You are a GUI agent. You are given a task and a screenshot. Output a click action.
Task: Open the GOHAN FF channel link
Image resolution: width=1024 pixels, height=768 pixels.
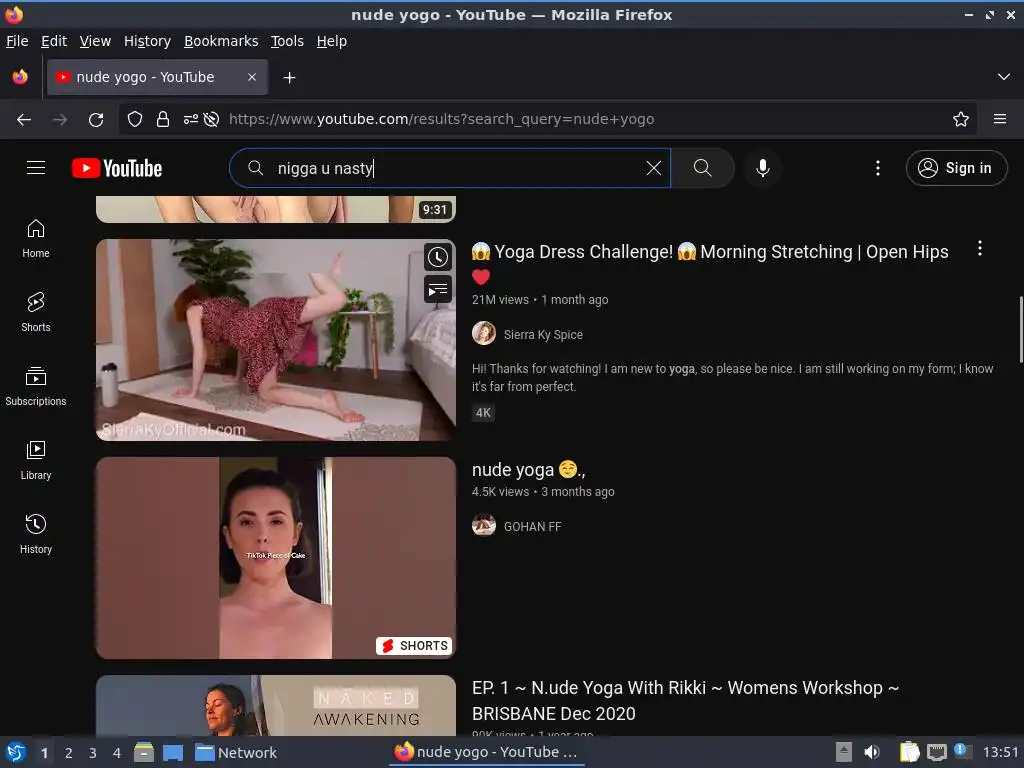[532, 526]
